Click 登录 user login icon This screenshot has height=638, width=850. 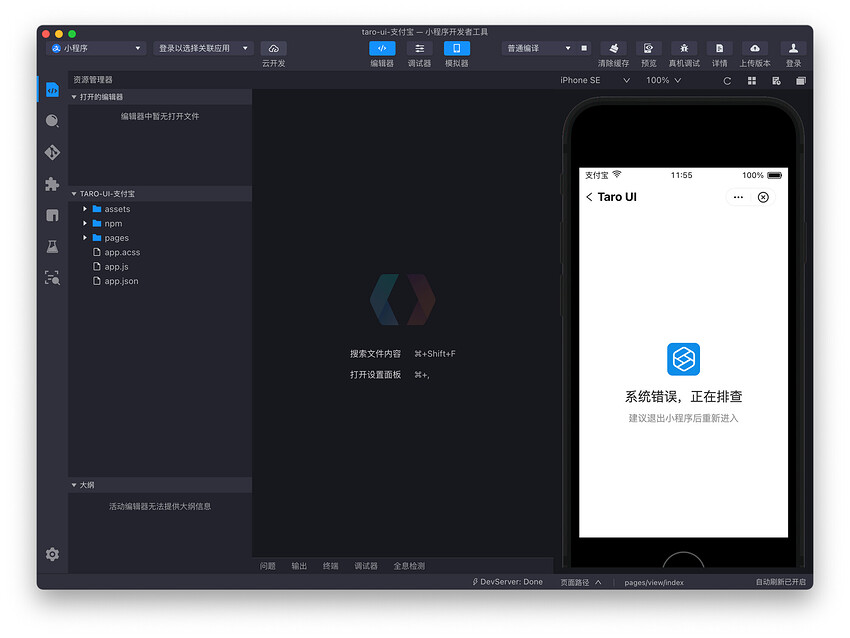click(793, 48)
